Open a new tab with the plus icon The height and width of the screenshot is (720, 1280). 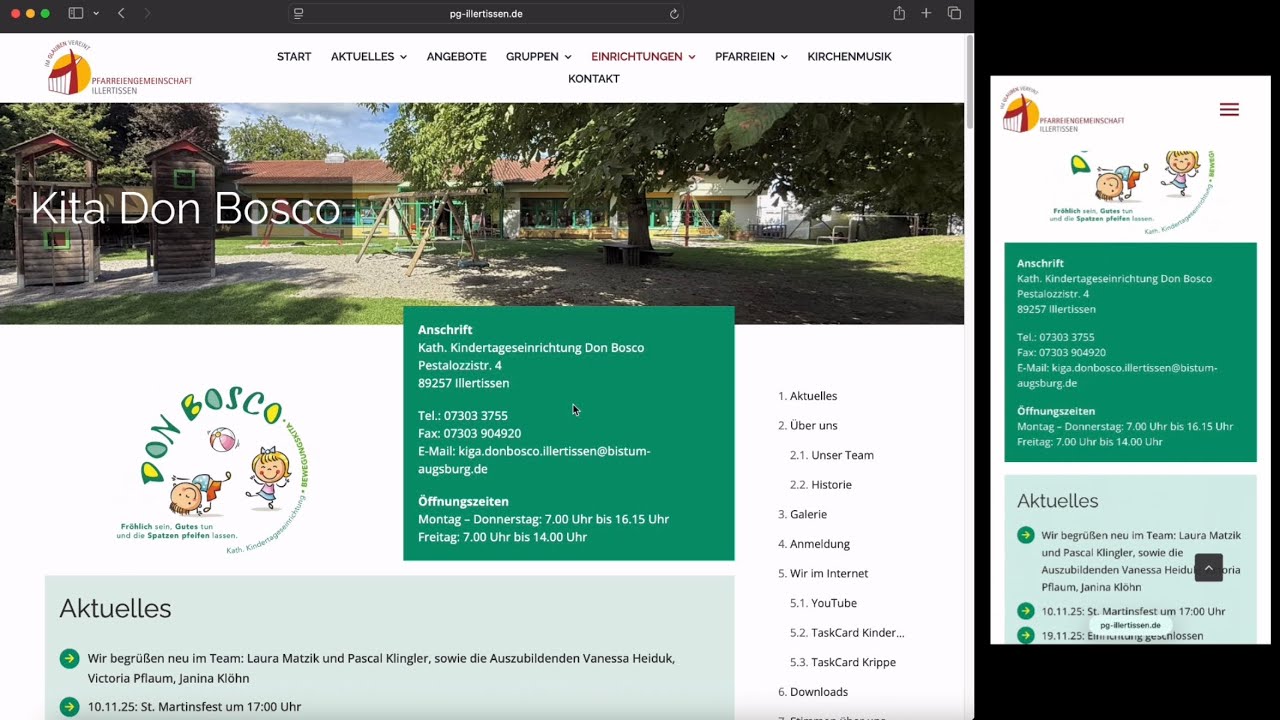click(926, 13)
